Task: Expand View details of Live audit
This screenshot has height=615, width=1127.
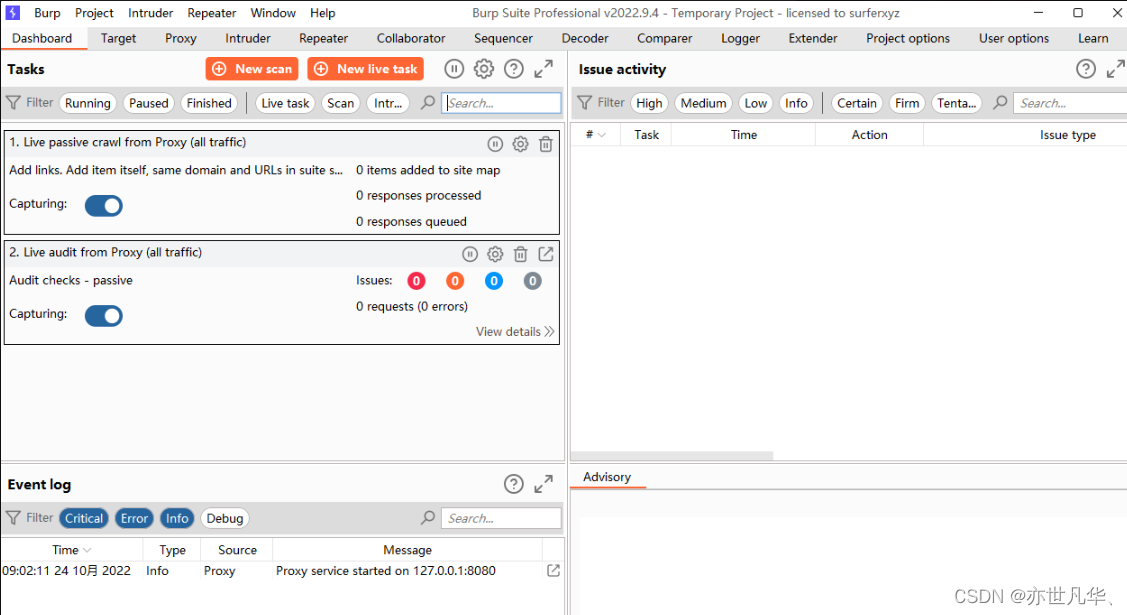Action: coord(515,331)
